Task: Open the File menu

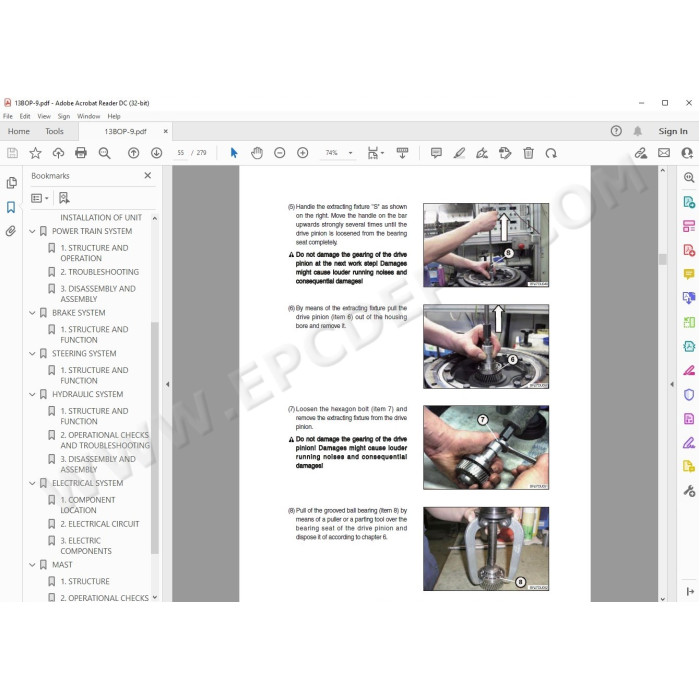Action: click(x=8, y=116)
